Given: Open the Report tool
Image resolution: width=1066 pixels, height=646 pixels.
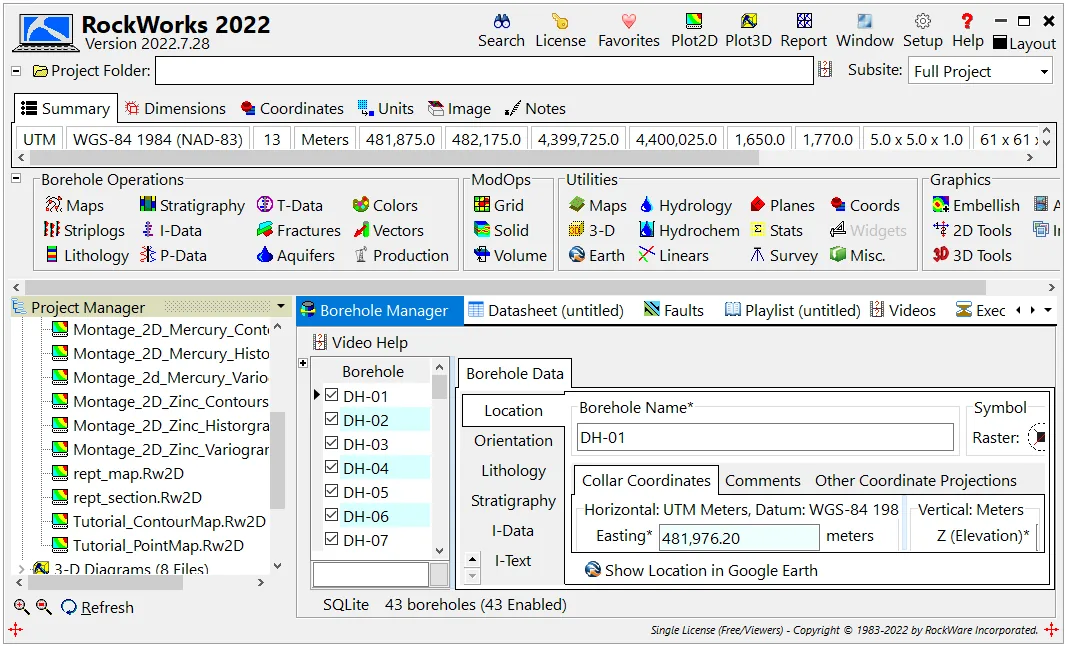Looking at the screenshot, I should (x=804, y=31).
